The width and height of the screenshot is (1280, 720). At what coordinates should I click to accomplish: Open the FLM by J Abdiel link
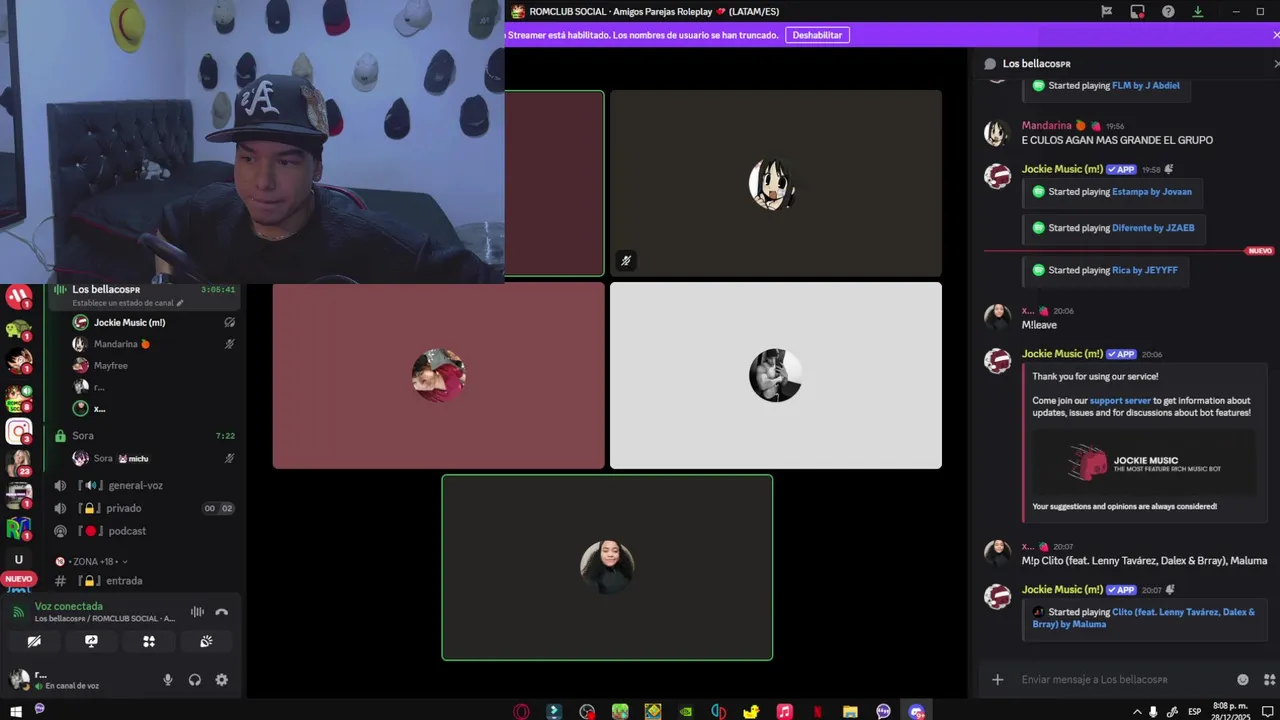pyautogui.click(x=1146, y=85)
